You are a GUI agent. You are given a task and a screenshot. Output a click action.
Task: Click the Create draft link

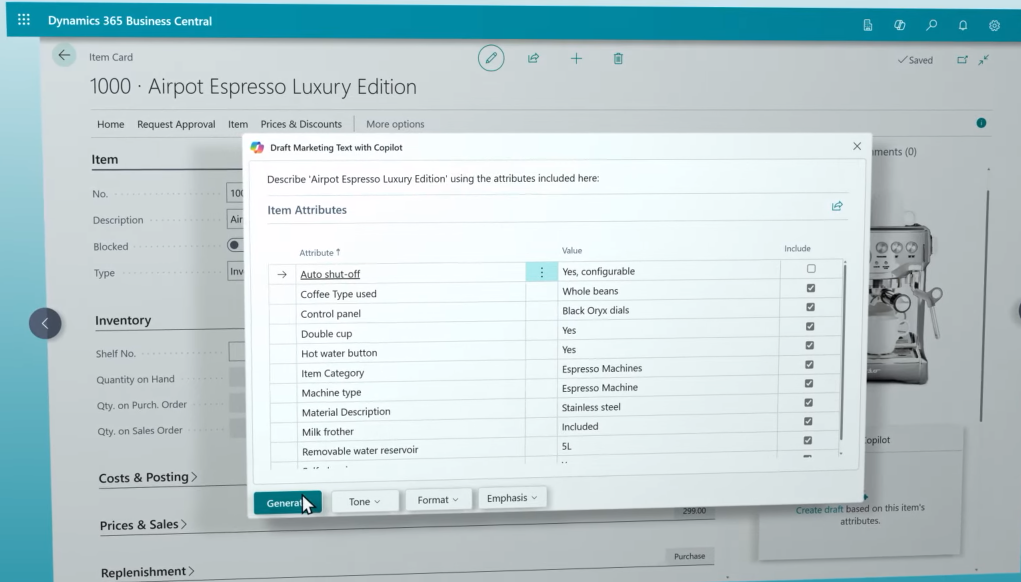pyautogui.click(x=819, y=510)
